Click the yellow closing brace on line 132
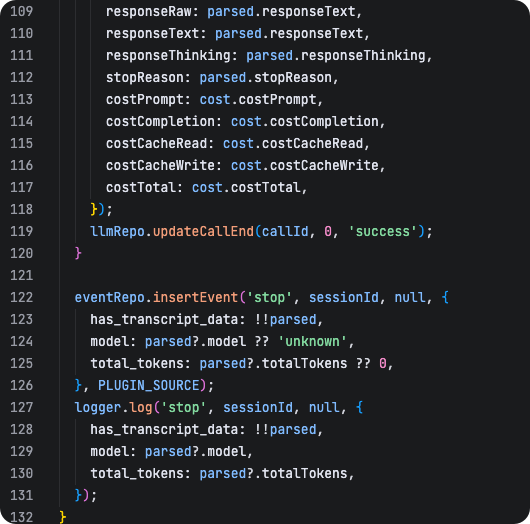Screen dimensions: 530x524 pyautogui.click(x=63, y=517)
